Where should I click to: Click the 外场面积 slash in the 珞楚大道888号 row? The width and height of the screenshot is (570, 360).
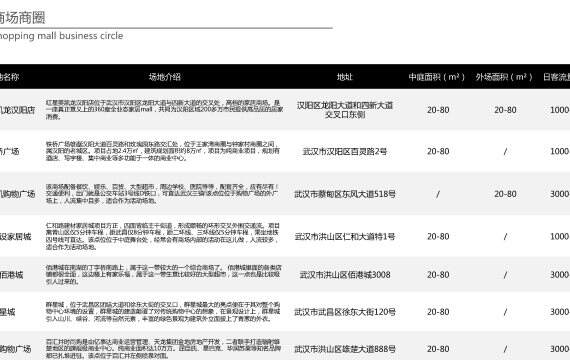tap(505, 349)
